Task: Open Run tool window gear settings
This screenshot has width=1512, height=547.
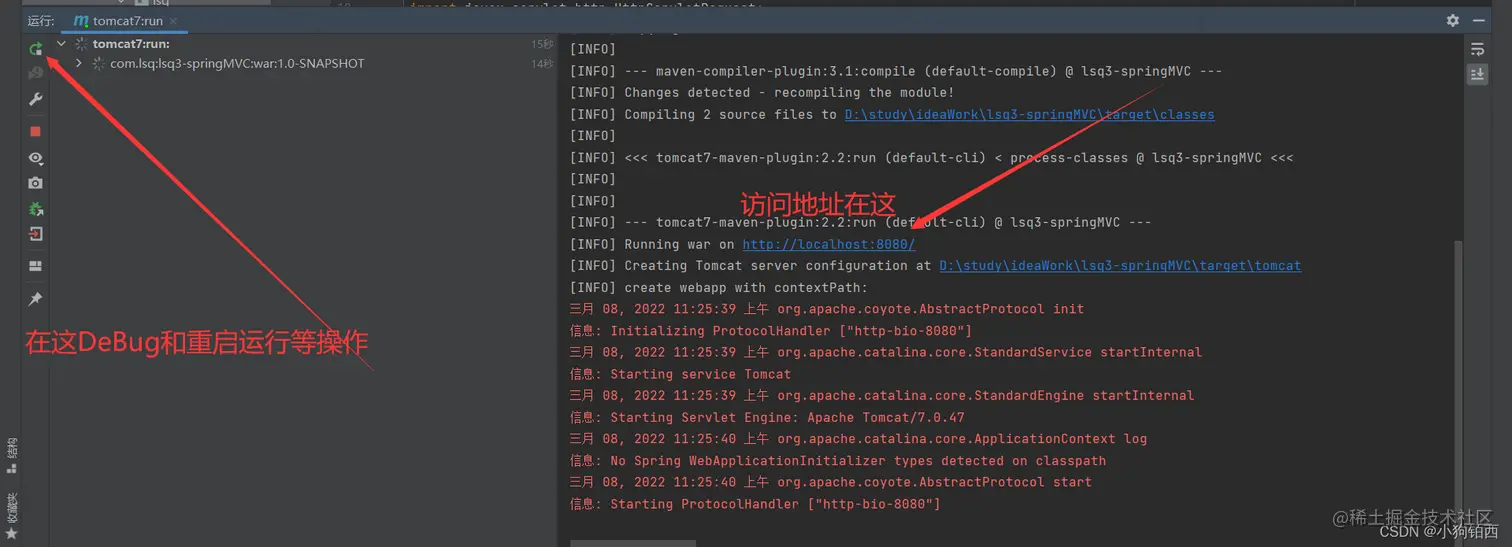Action: click(1452, 20)
